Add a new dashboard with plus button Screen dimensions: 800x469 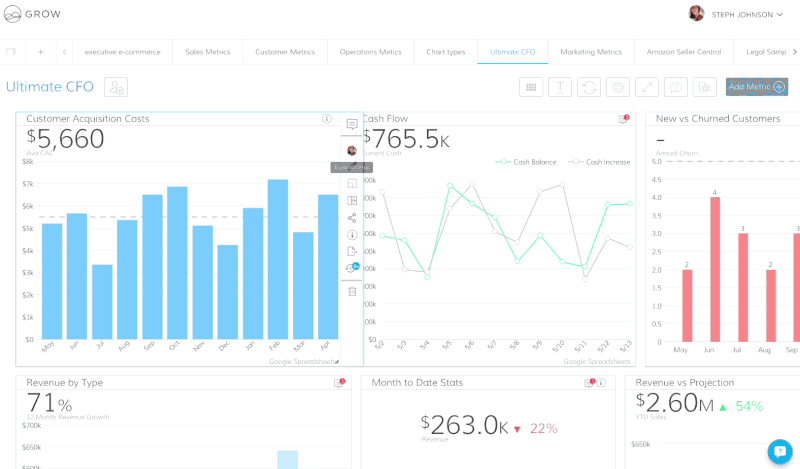[41, 51]
